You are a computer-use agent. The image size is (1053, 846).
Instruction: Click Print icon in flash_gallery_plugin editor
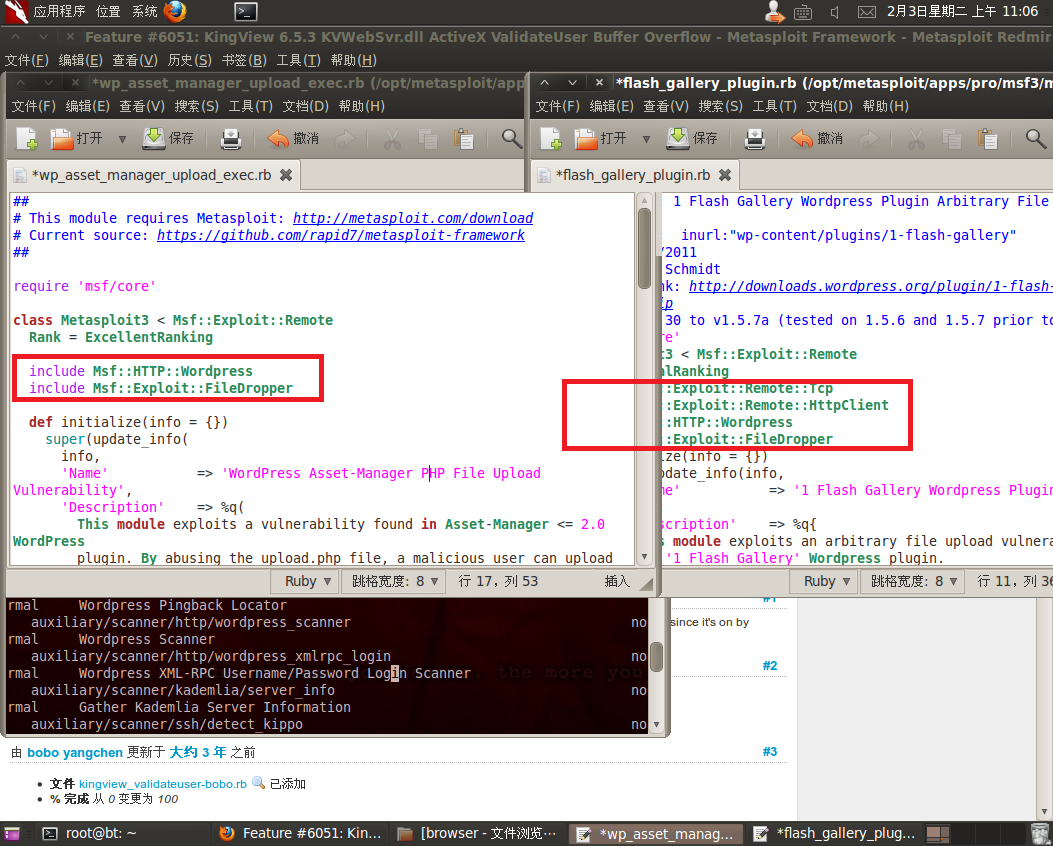pyautogui.click(x=755, y=139)
